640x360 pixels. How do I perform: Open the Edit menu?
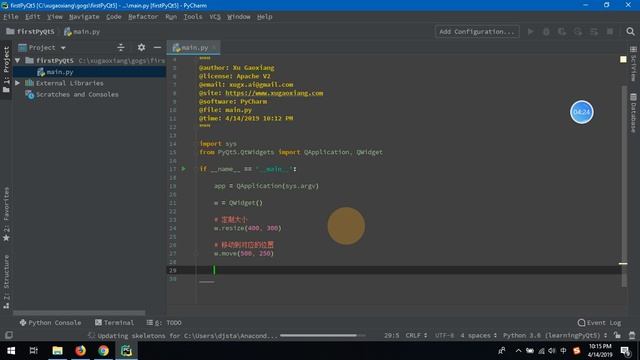(33, 17)
